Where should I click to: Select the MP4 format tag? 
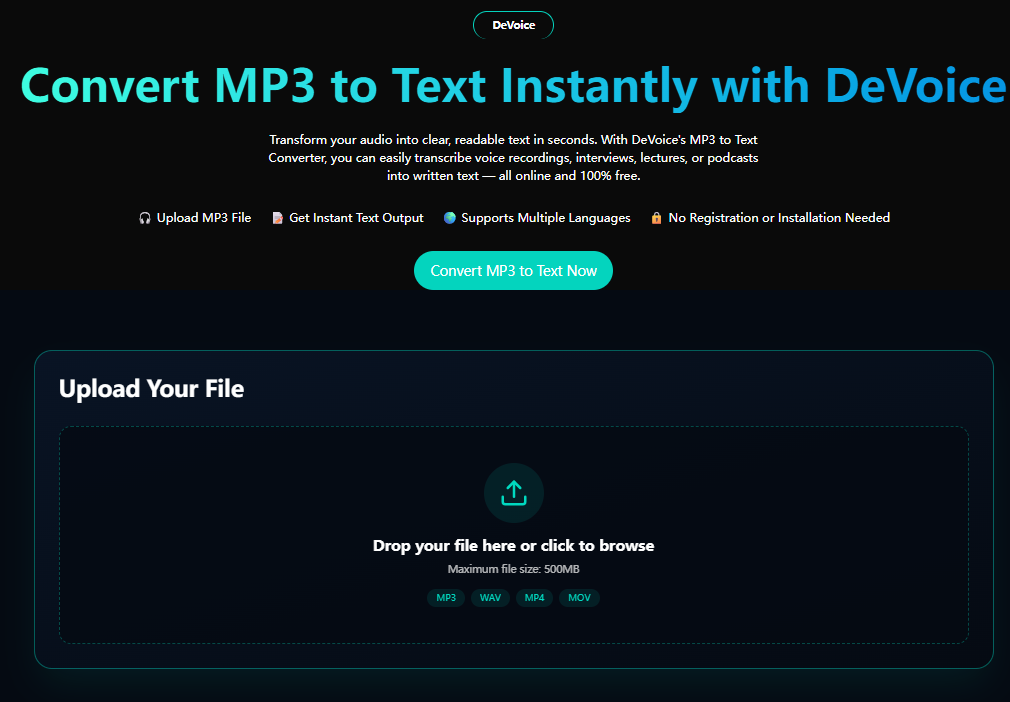(535, 598)
